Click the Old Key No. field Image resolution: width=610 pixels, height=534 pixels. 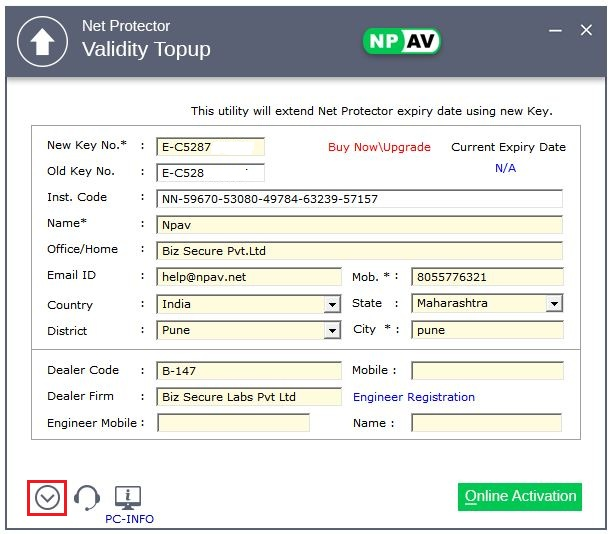pyautogui.click(x=210, y=172)
